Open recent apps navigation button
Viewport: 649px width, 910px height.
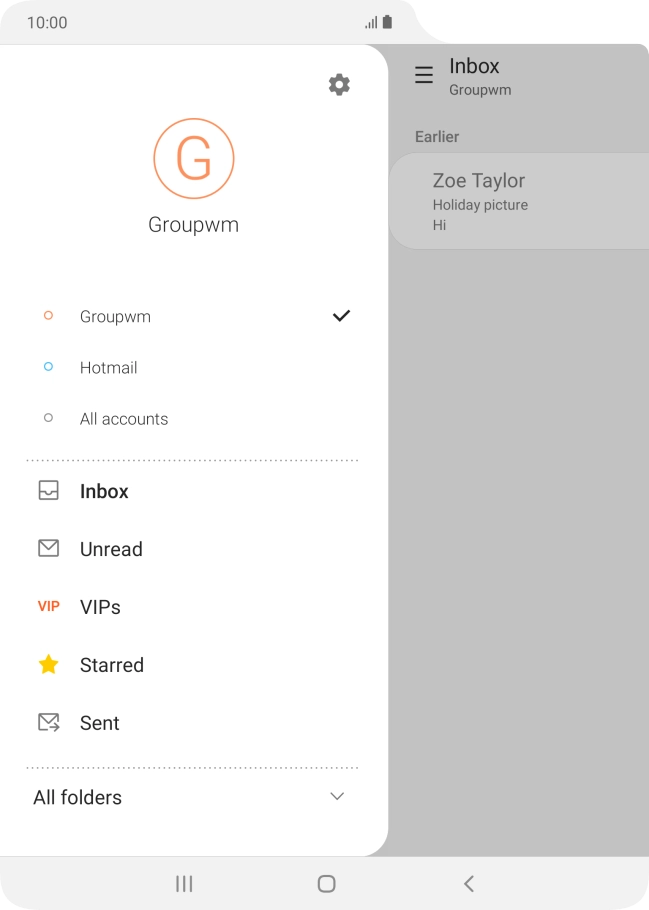[x=184, y=883]
